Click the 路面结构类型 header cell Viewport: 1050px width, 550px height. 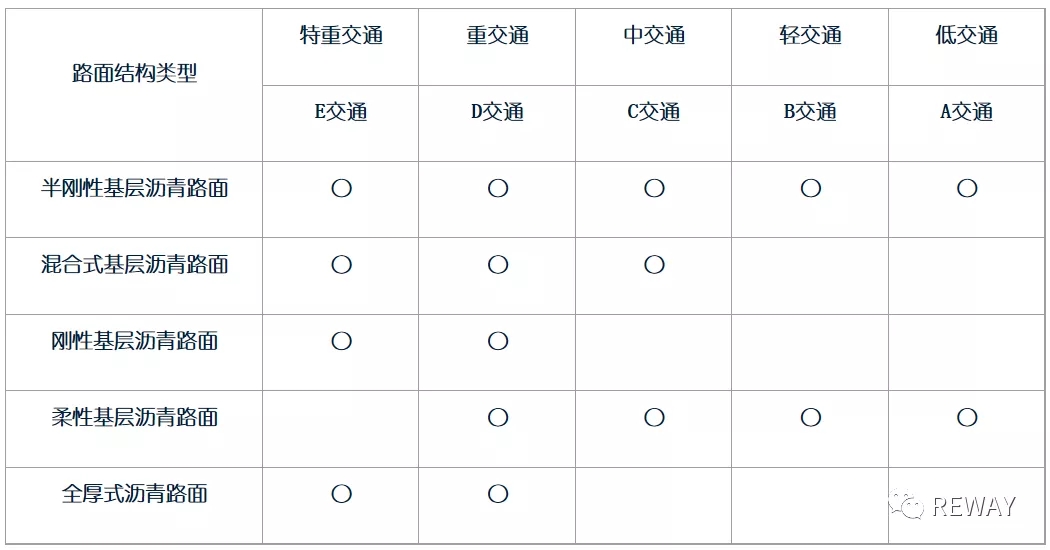[x=134, y=74]
